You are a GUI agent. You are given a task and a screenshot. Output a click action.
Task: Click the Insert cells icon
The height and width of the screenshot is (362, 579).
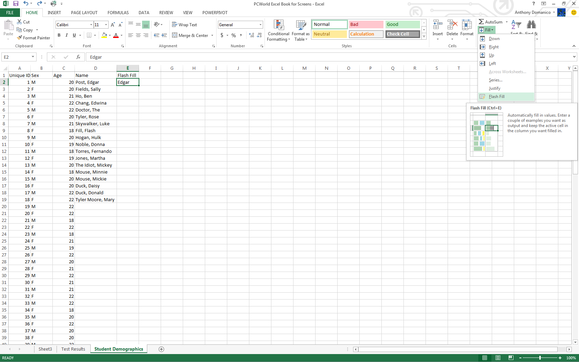(x=438, y=25)
